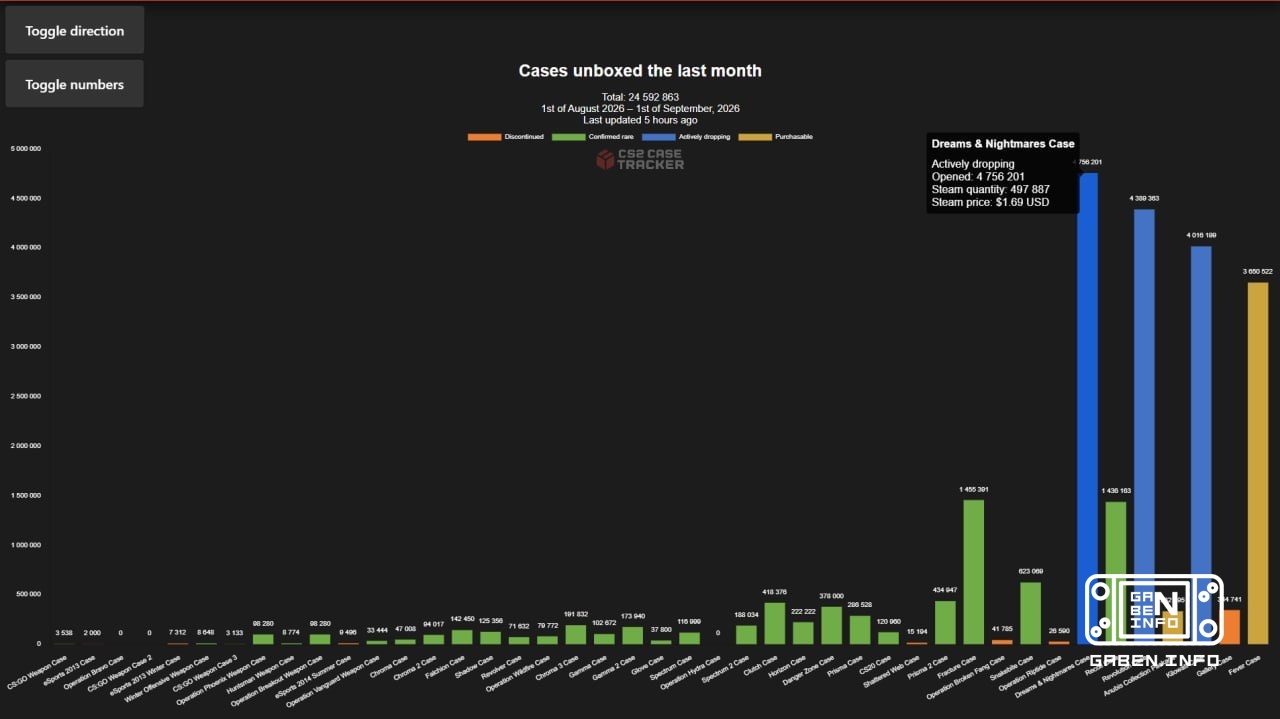Click the Toggle direction button
1280x719 pixels.
(x=75, y=30)
